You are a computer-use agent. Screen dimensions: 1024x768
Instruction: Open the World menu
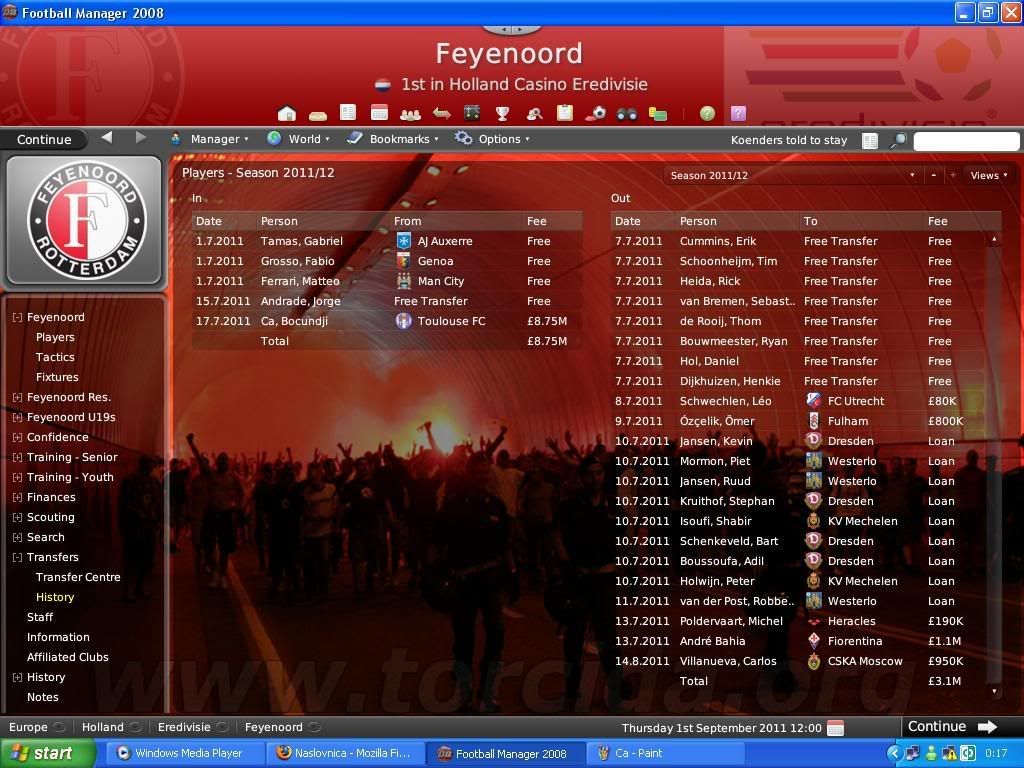pos(298,139)
